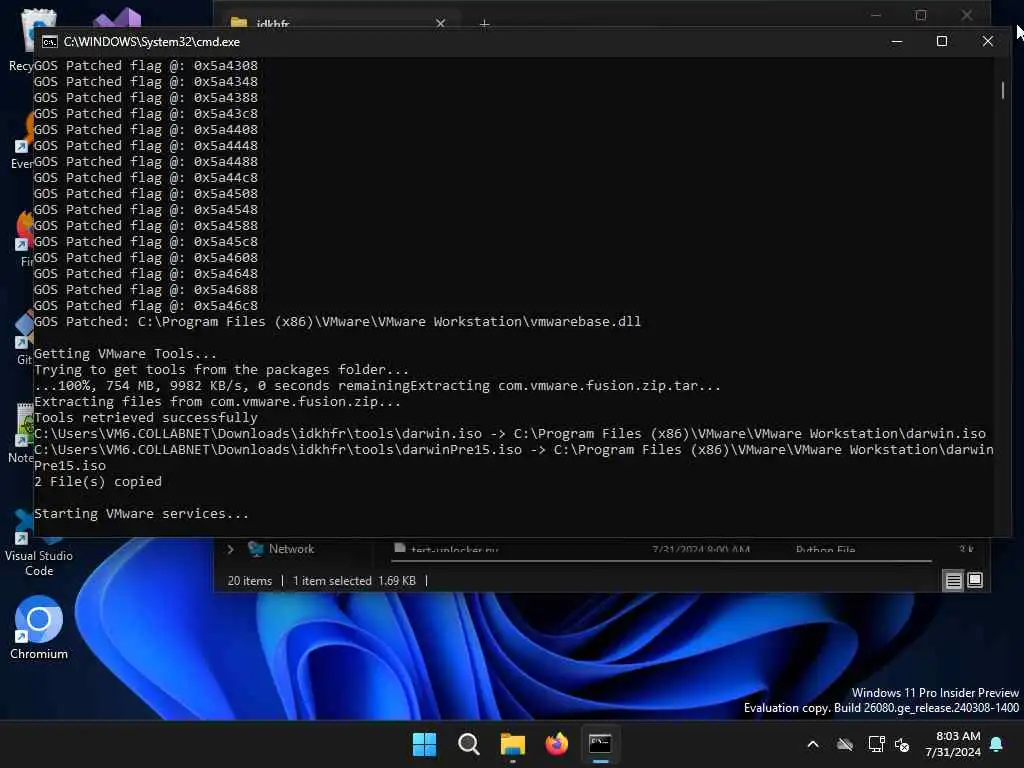
Task: Click 'Extracting files from com.vmware.fusion.zip...' line
Action: click(217, 402)
